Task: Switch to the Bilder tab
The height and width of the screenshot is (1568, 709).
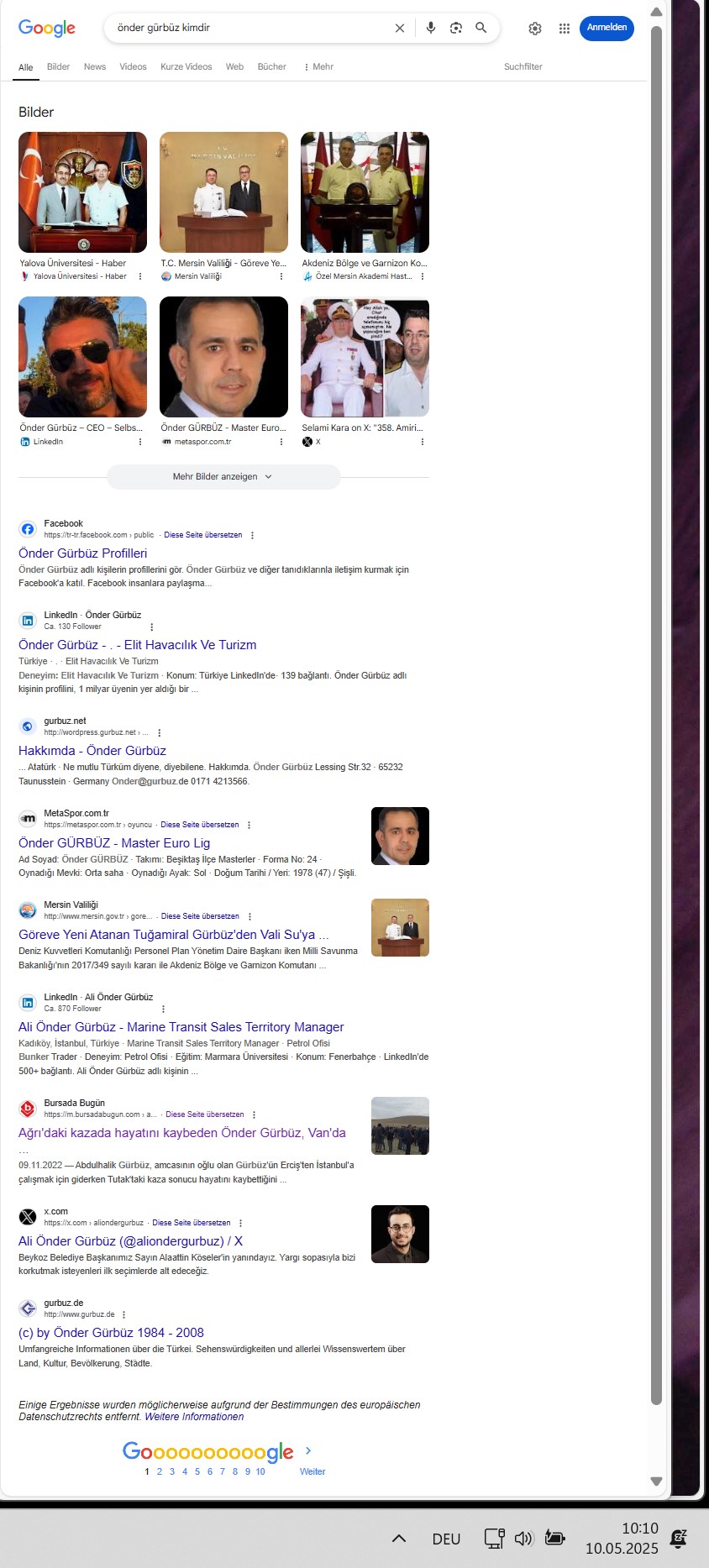Action: [59, 66]
